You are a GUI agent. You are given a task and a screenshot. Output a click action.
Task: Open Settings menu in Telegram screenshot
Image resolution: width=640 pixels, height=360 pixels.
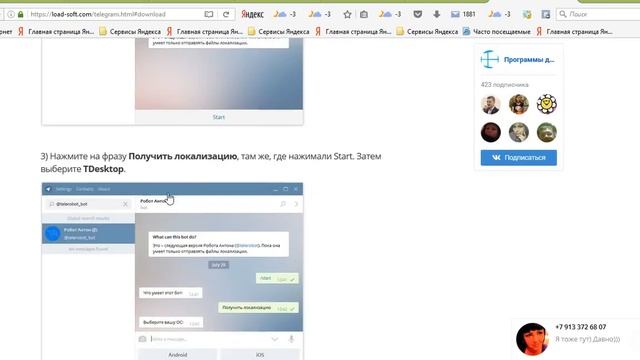(x=64, y=189)
